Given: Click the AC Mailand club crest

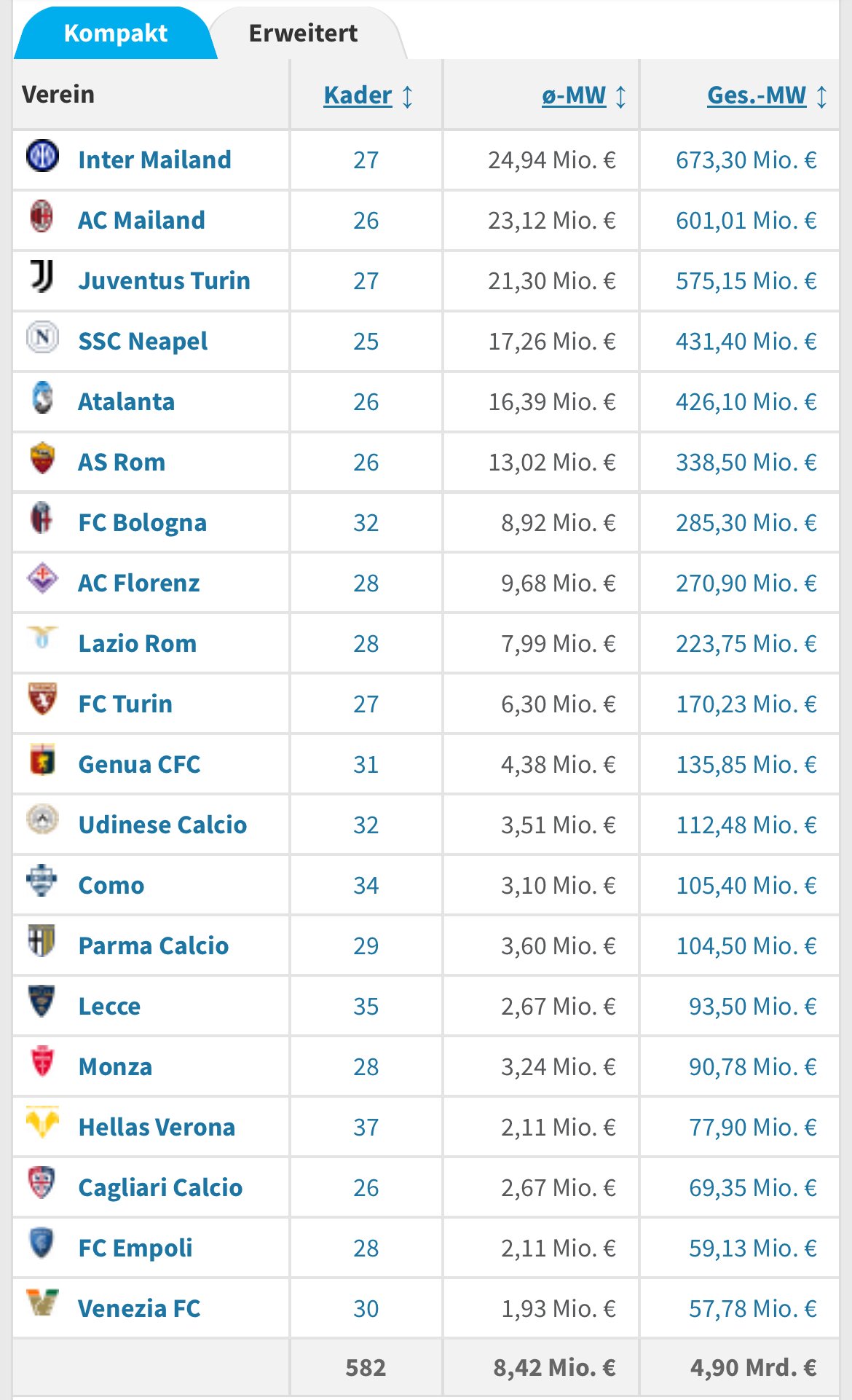Looking at the screenshot, I should pos(42,216).
